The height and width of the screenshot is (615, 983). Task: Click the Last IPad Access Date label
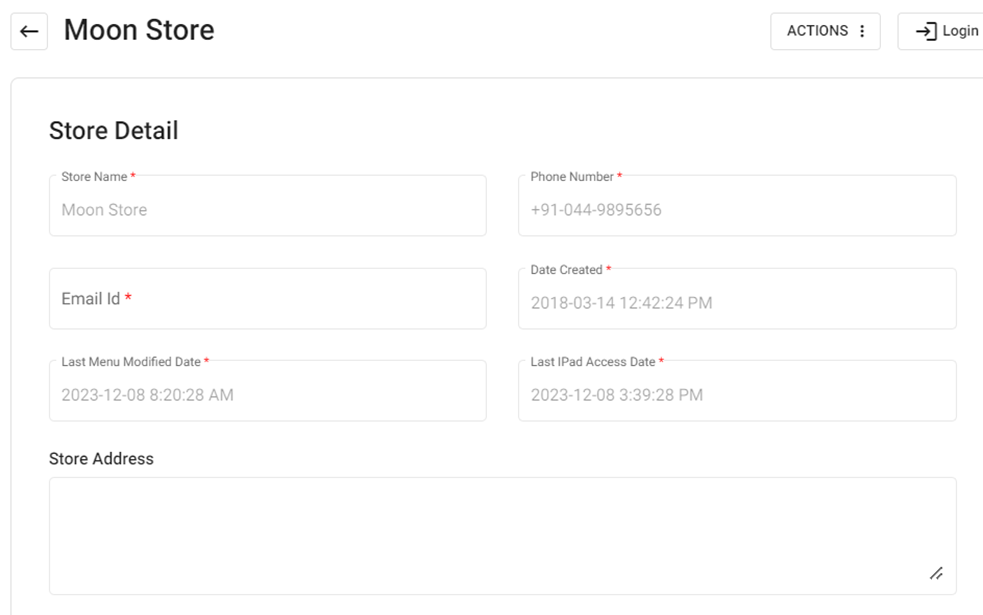pyautogui.click(x=592, y=362)
